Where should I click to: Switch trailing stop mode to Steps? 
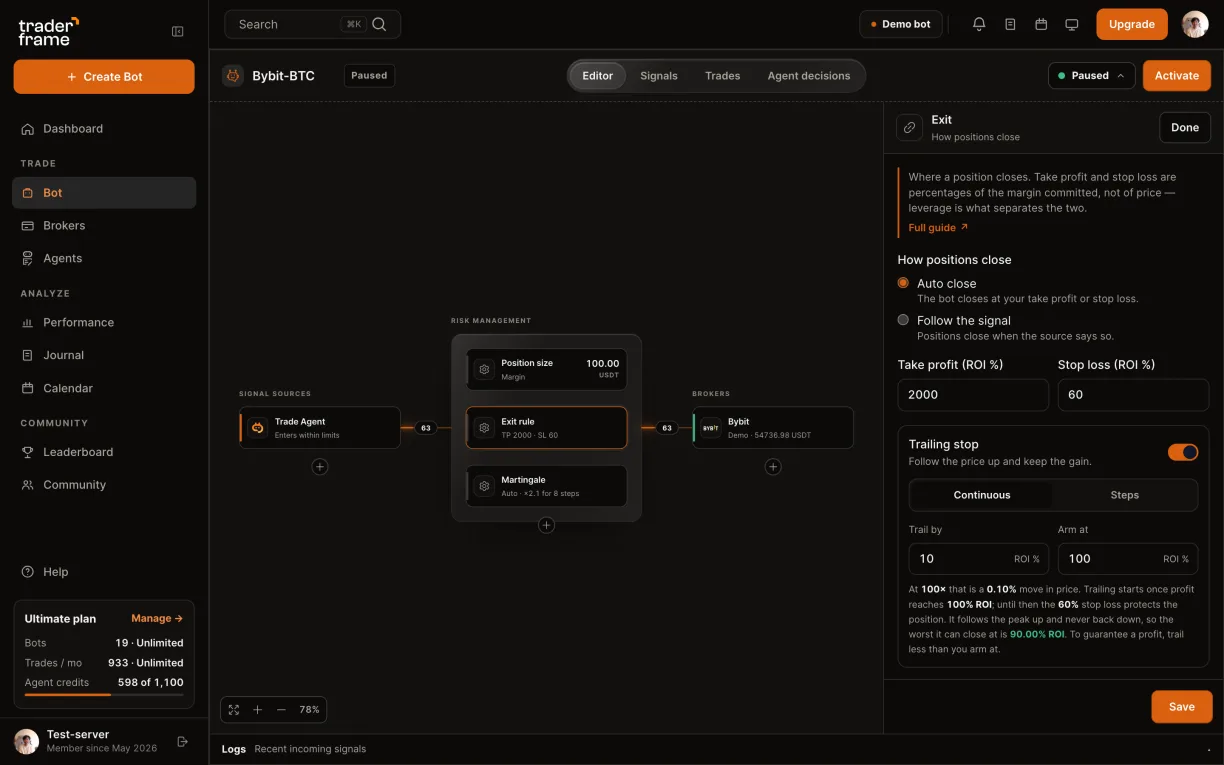pyautogui.click(x=1124, y=495)
